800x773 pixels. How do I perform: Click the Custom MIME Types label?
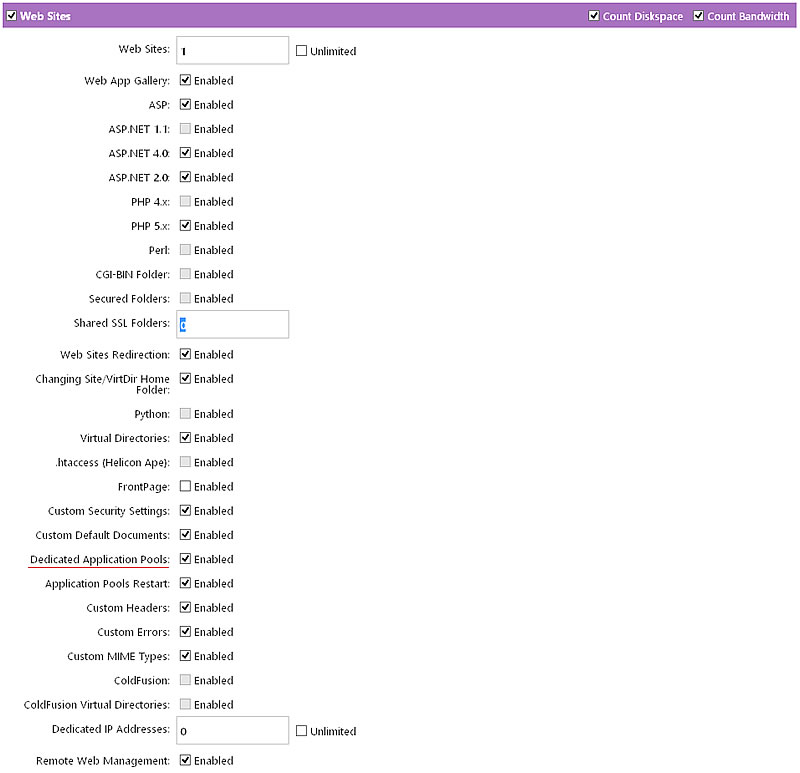point(118,656)
